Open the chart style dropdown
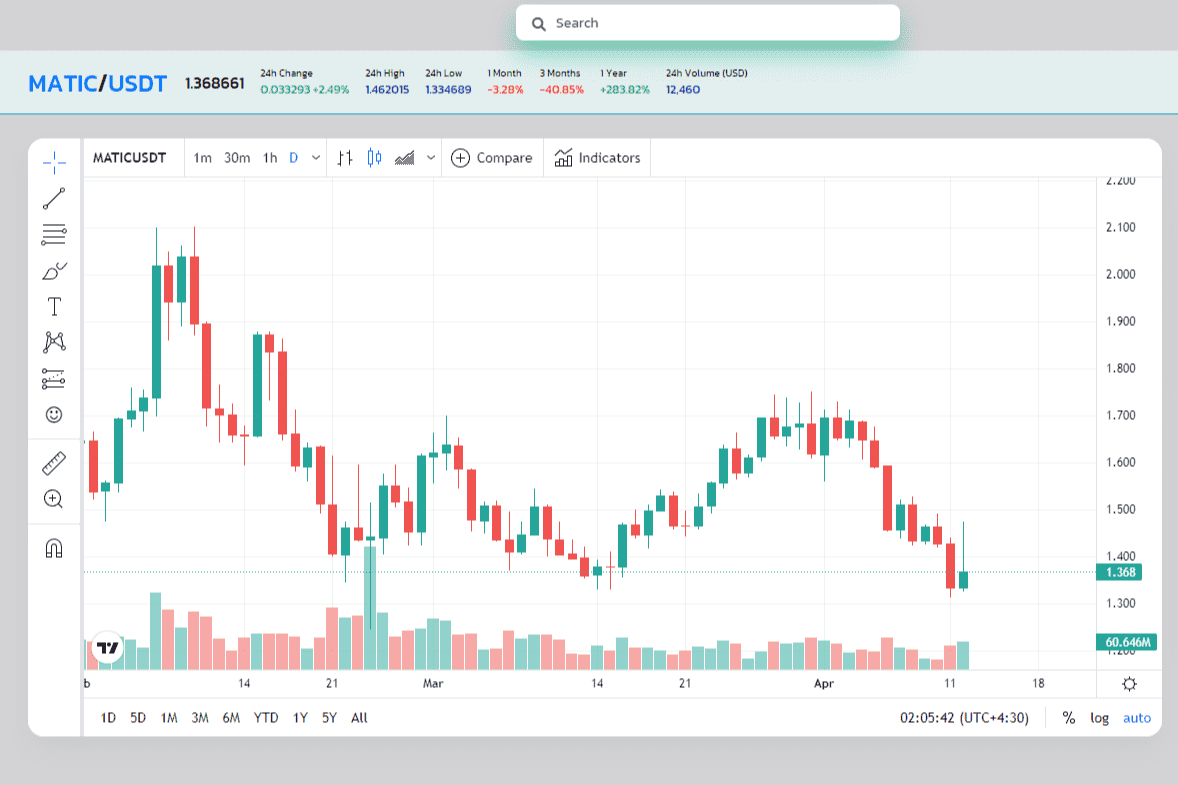Image resolution: width=1178 pixels, height=785 pixels. tap(430, 157)
